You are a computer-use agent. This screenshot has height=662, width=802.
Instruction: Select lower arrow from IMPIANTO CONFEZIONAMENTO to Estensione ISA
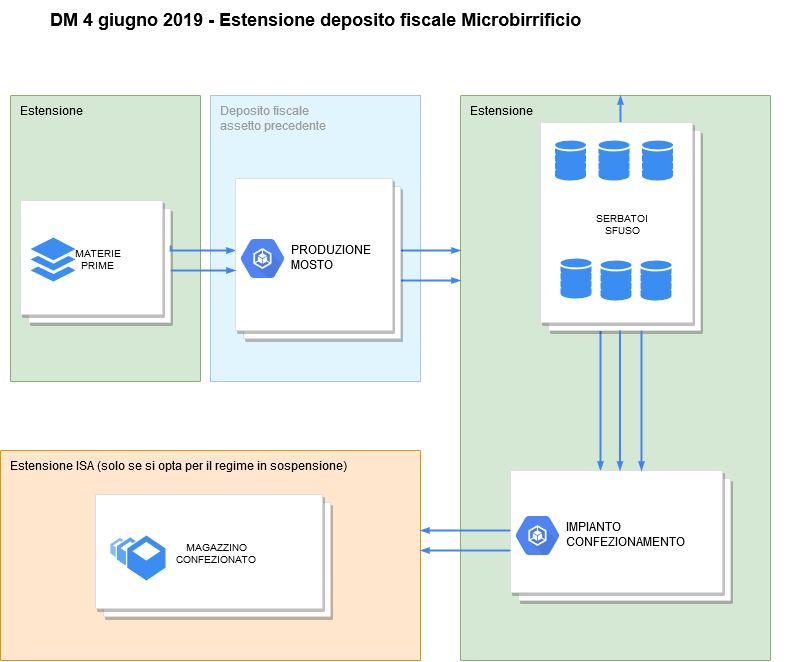tap(465, 550)
